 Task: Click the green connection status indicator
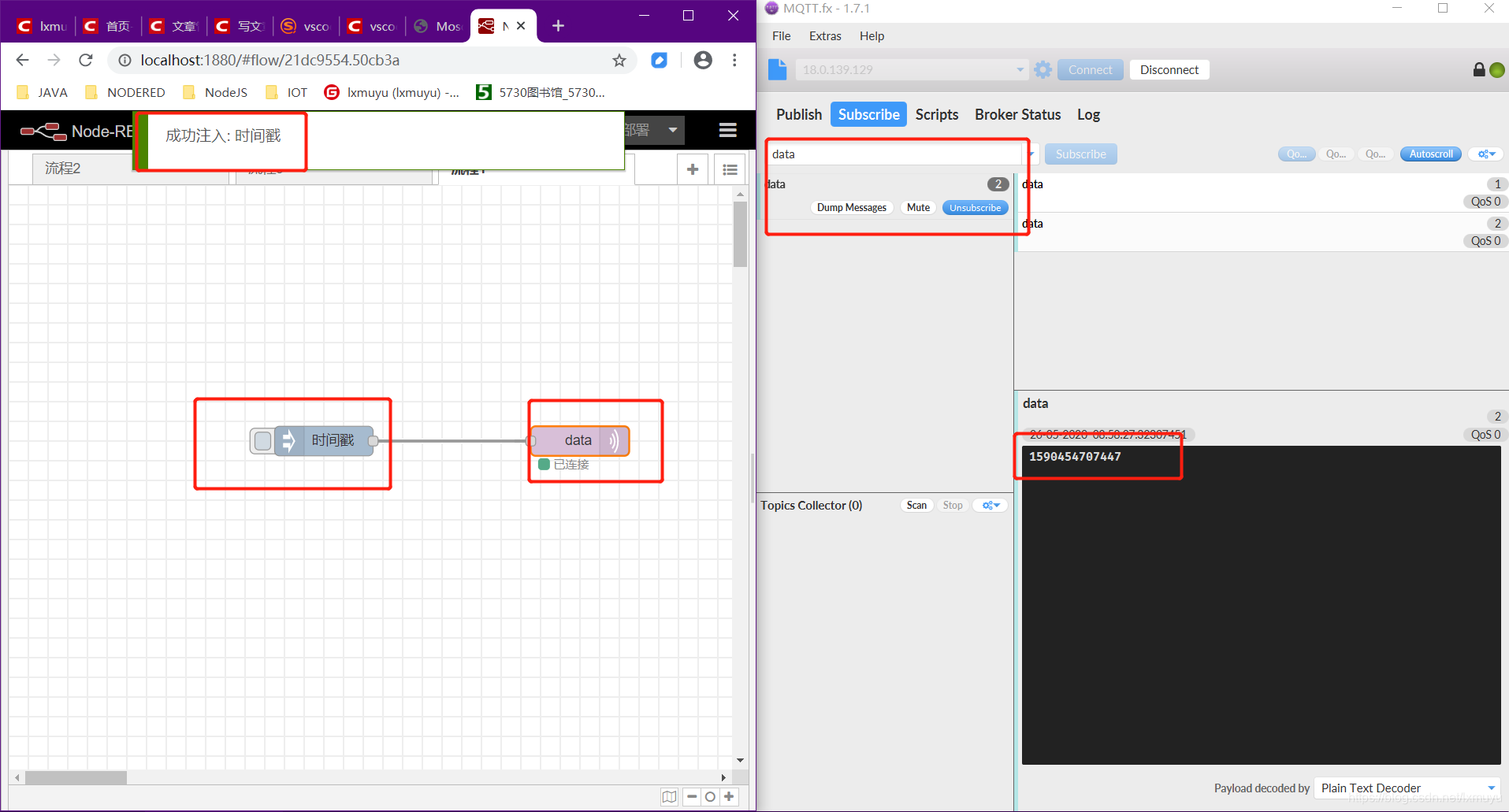[1496, 70]
